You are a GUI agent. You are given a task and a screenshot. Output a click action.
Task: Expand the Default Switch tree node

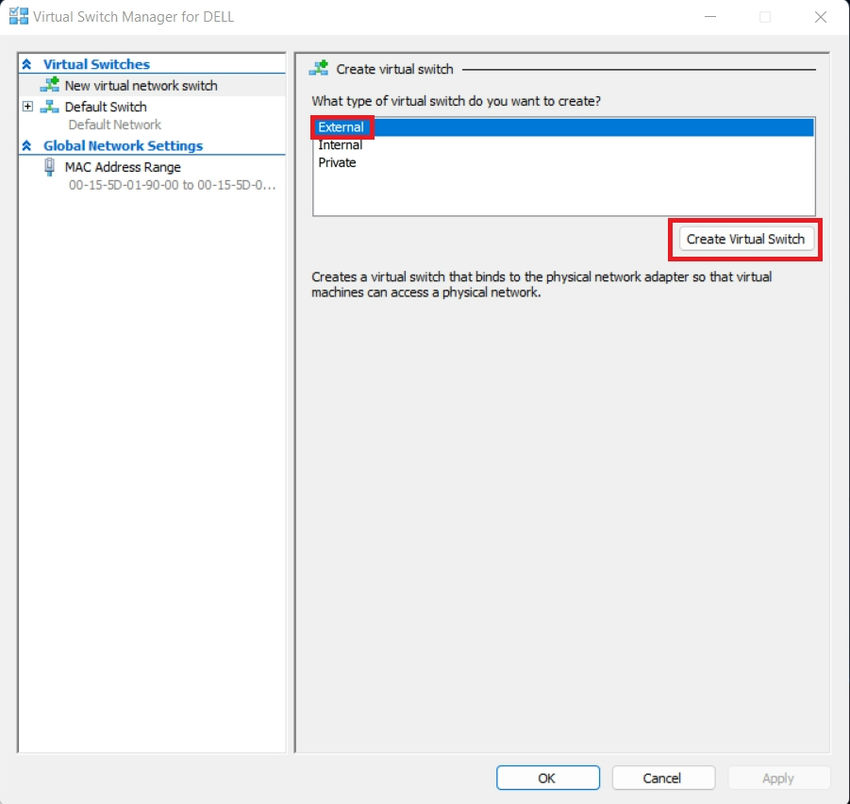click(x=26, y=106)
